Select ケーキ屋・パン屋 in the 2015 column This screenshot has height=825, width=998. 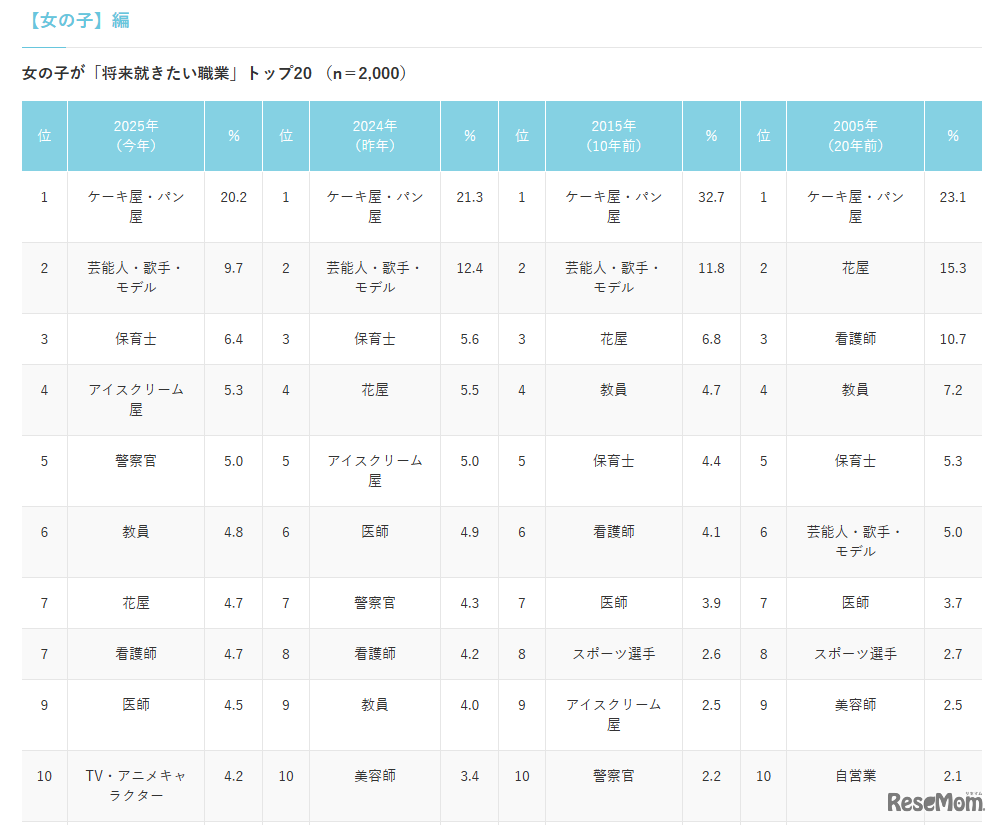tap(614, 207)
